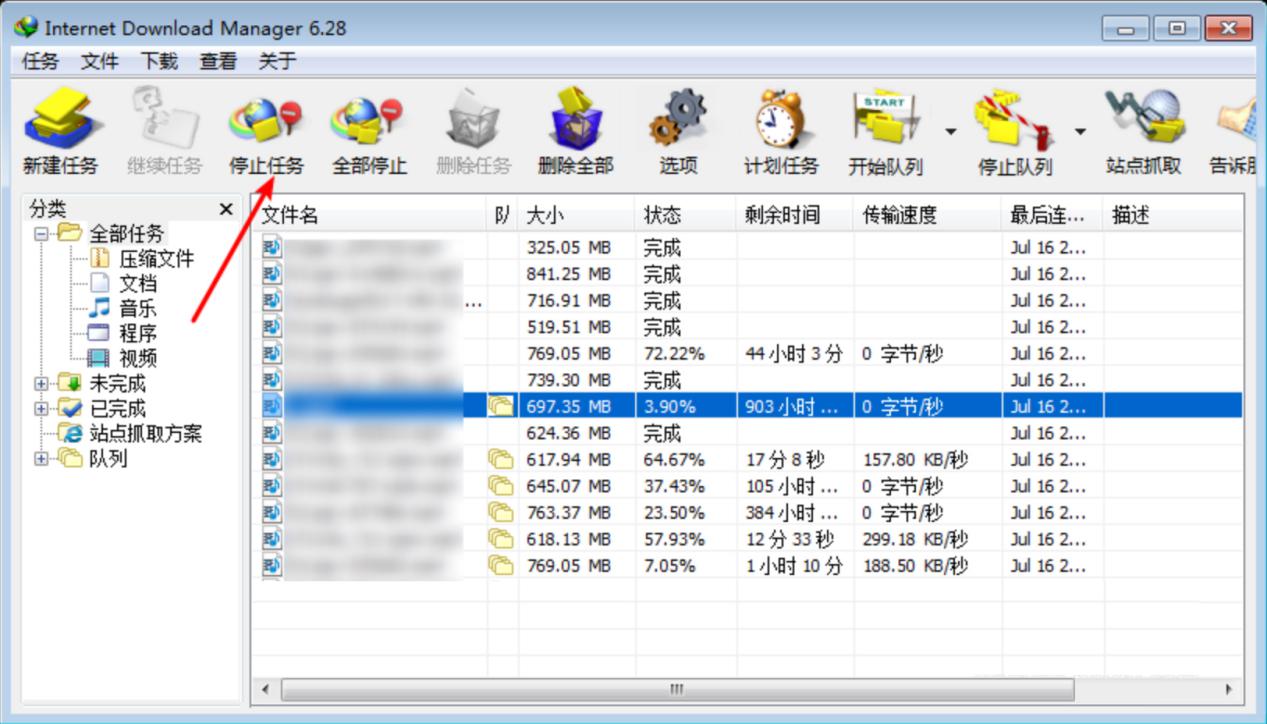This screenshot has width=1267, height=724.
Task: Select the 624.36 MB download row
Action: click(x=747, y=433)
